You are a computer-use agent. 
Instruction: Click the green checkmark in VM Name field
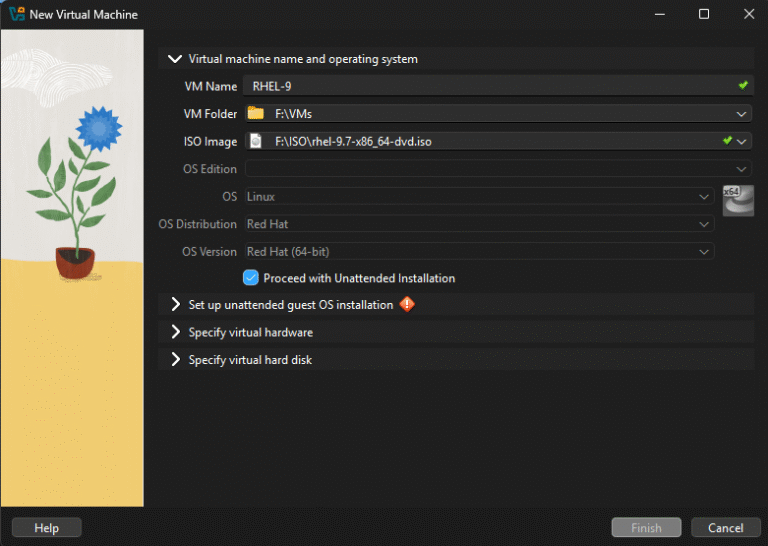[741, 86]
